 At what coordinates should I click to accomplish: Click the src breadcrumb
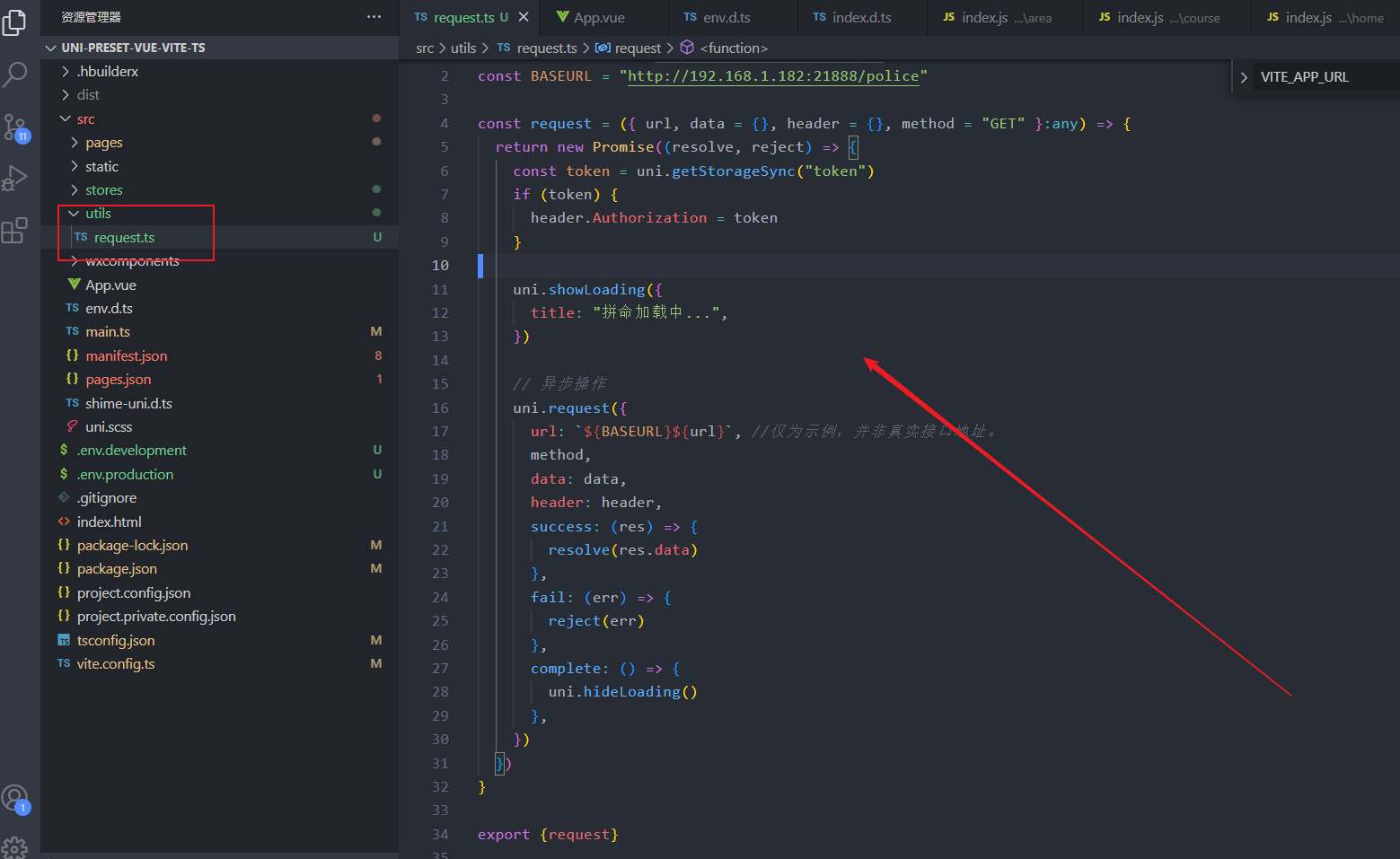425,48
